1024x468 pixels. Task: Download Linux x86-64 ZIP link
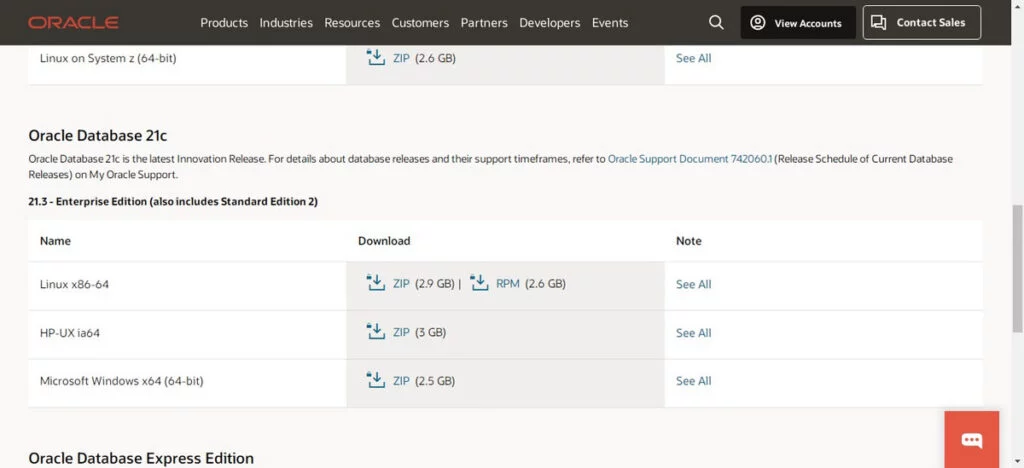(x=401, y=284)
